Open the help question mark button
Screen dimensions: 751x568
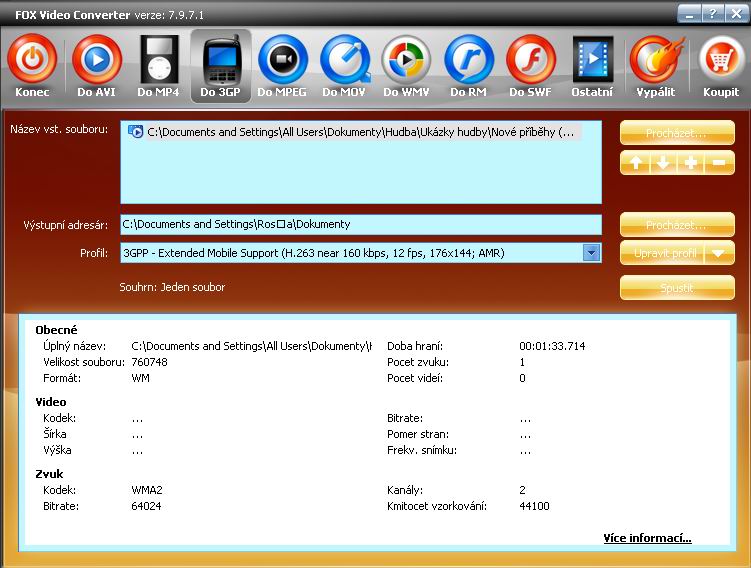712,14
